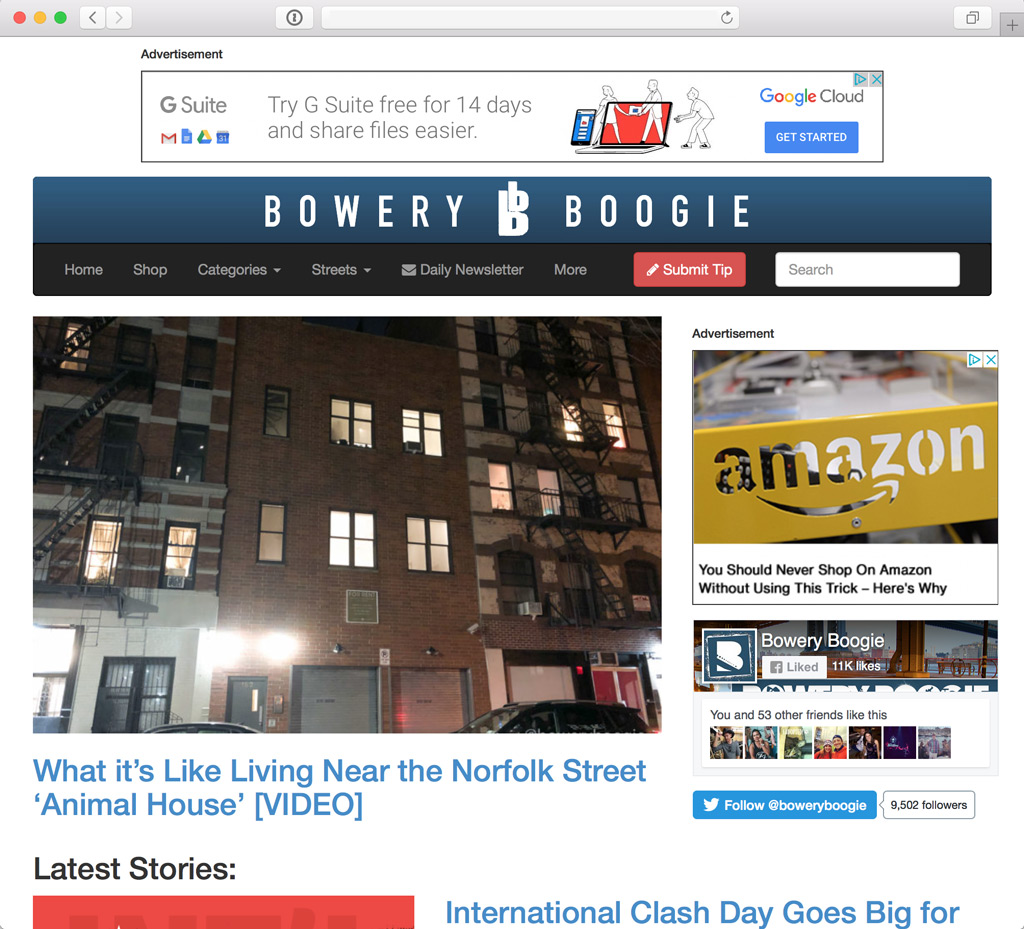Click the Safari address bar
This screenshot has width=1024, height=929.
[x=530, y=18]
